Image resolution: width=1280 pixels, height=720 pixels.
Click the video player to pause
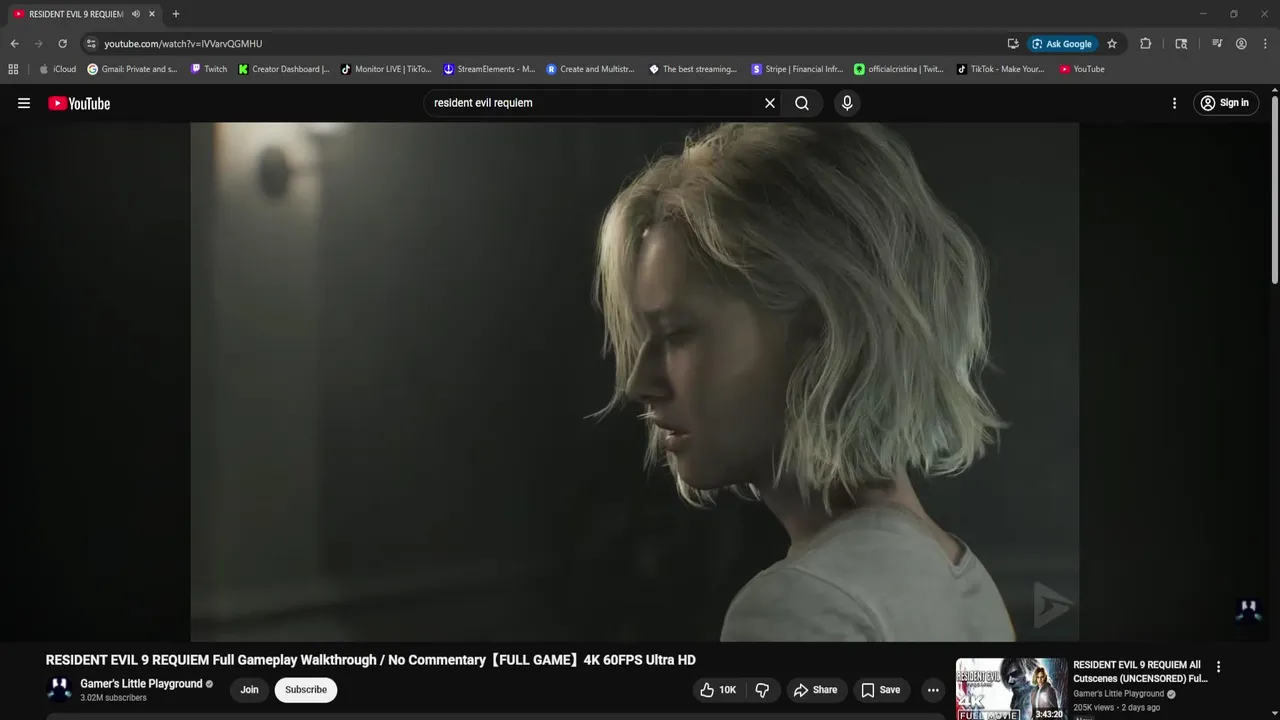coord(634,382)
